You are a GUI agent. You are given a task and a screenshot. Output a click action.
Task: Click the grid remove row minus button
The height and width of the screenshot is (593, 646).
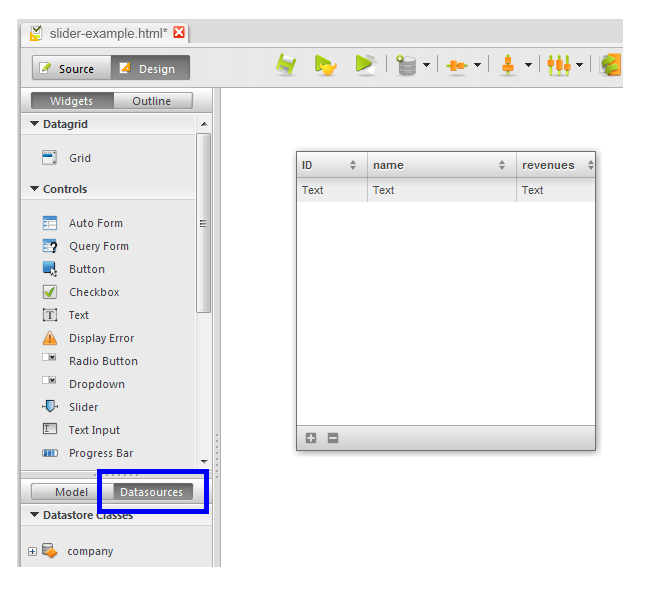pyautogui.click(x=333, y=438)
